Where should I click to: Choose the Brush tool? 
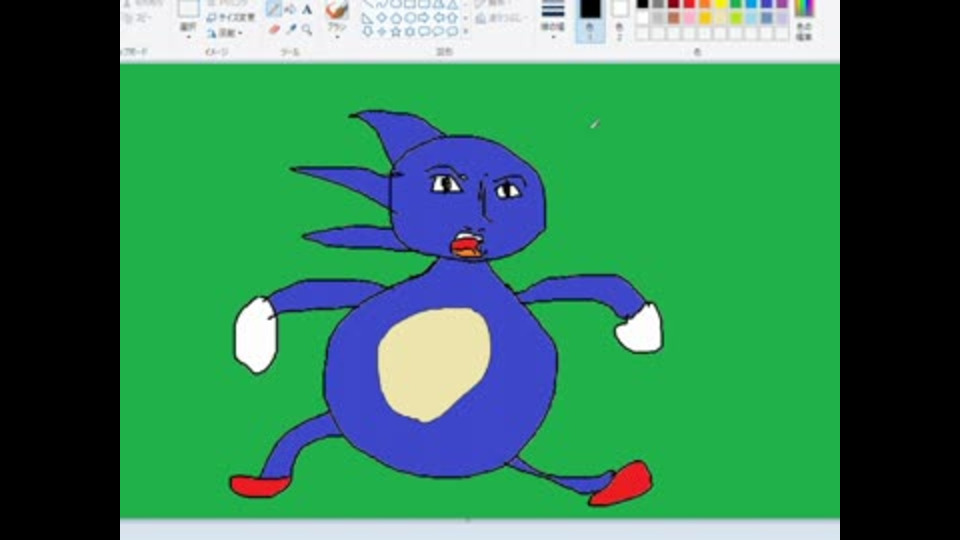[x=337, y=11]
